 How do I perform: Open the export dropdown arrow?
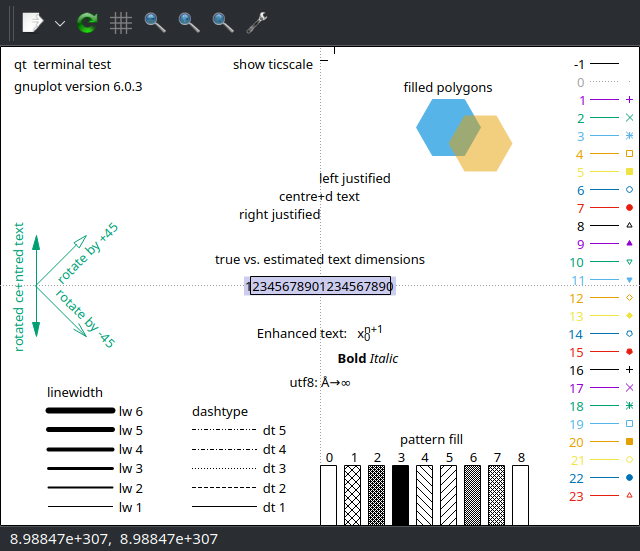pos(60,23)
